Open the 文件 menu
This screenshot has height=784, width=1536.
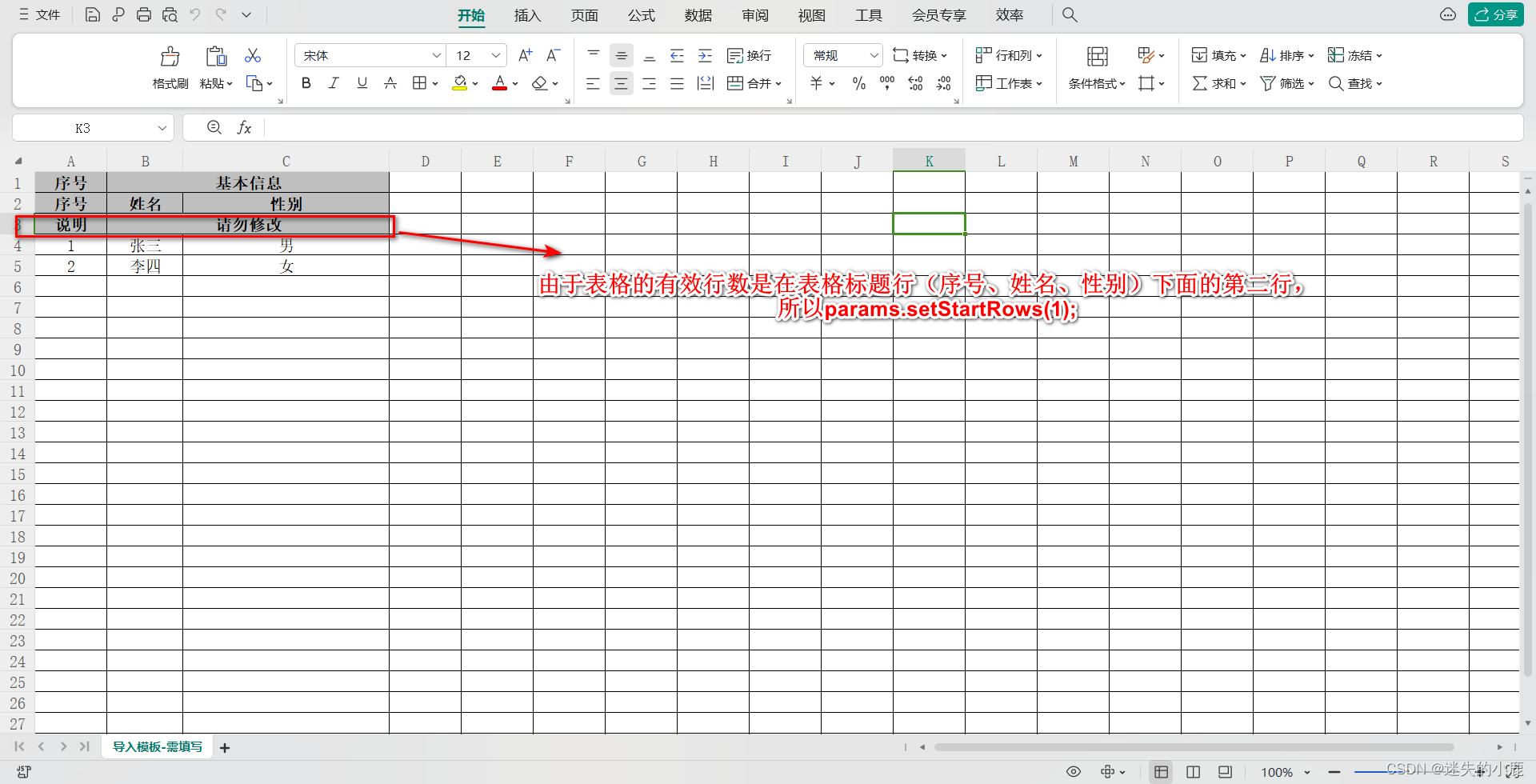40,14
